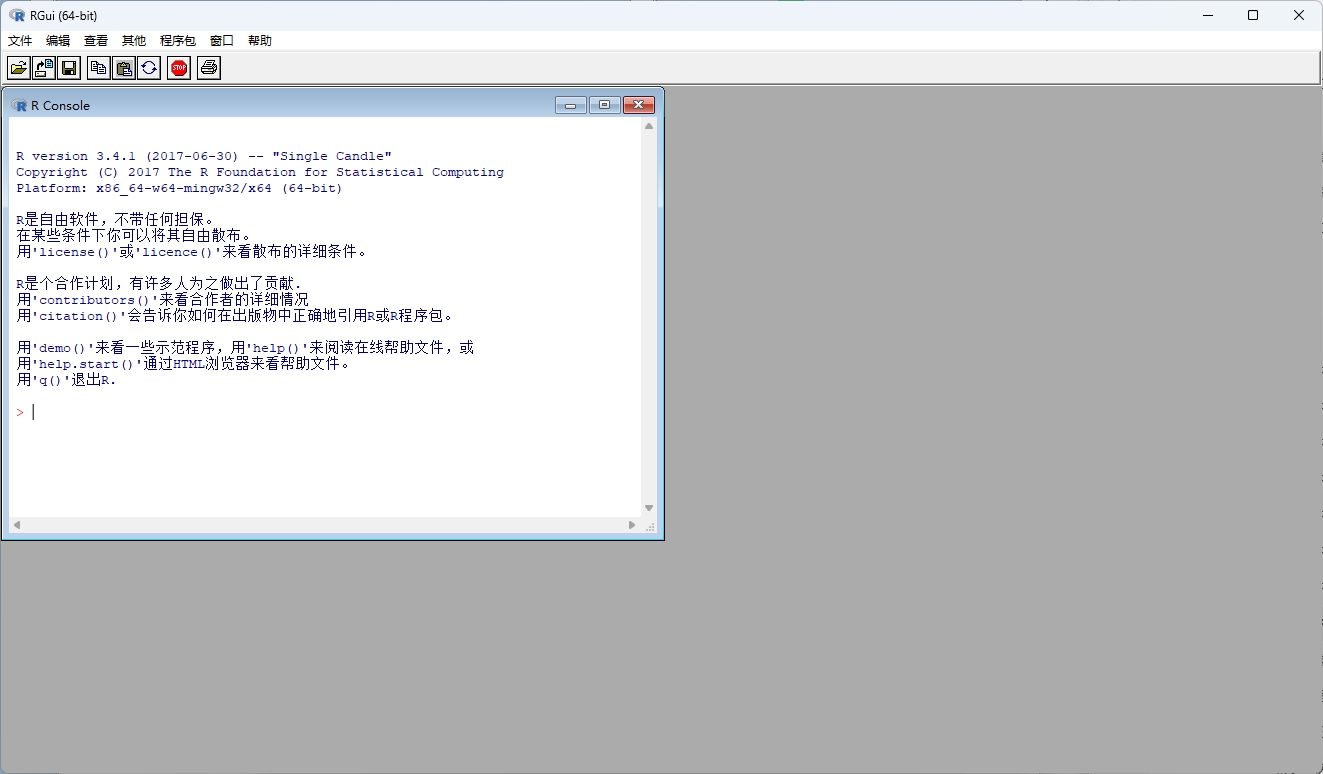Screen dimensions: 1323x774
Task: Minimize the R Console child window
Action: (571, 105)
